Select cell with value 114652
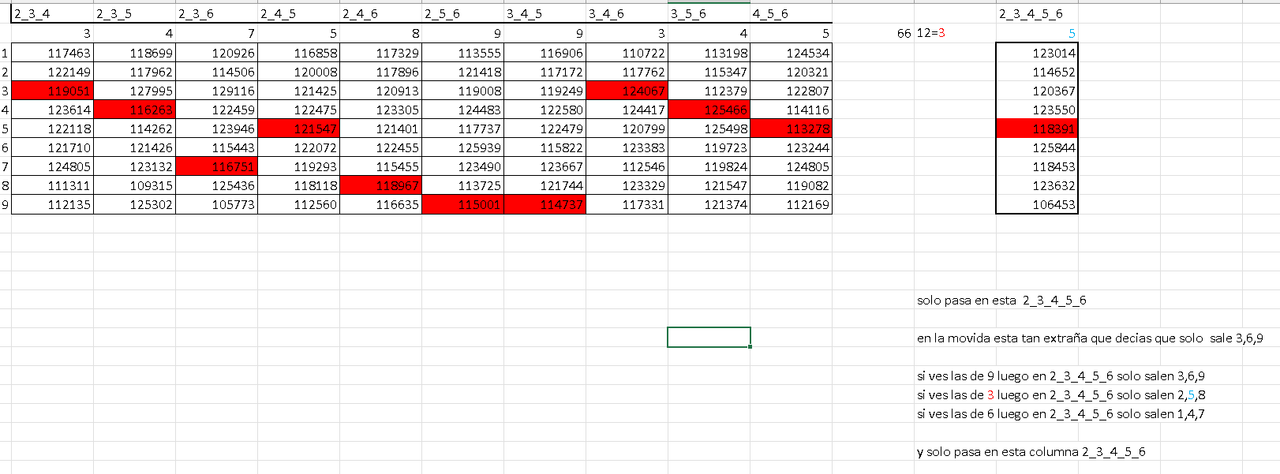The height and width of the screenshot is (474, 1280). click(1037, 71)
